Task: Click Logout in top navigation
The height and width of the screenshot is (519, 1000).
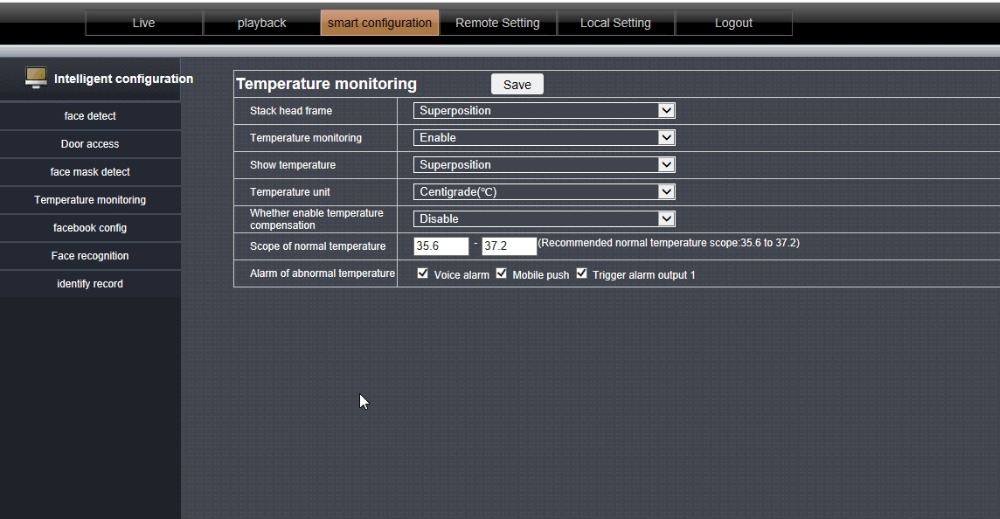Action: 733,23
